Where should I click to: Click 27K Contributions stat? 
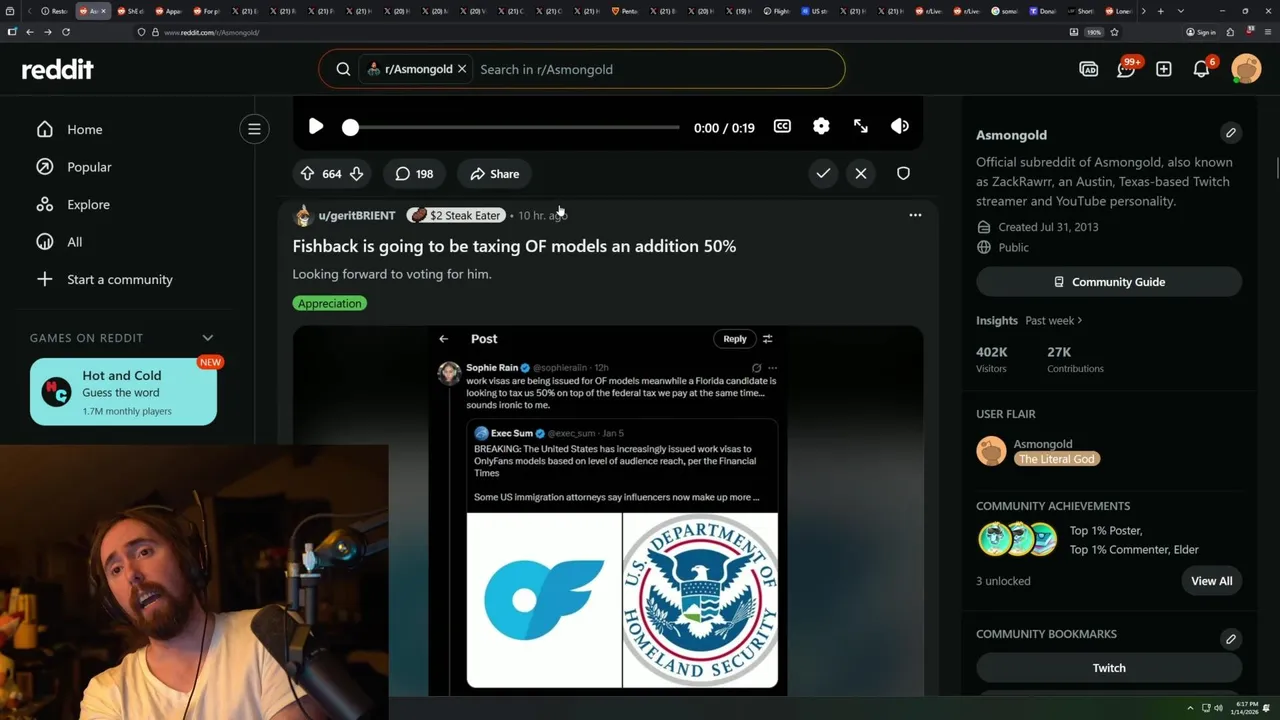click(1075, 359)
